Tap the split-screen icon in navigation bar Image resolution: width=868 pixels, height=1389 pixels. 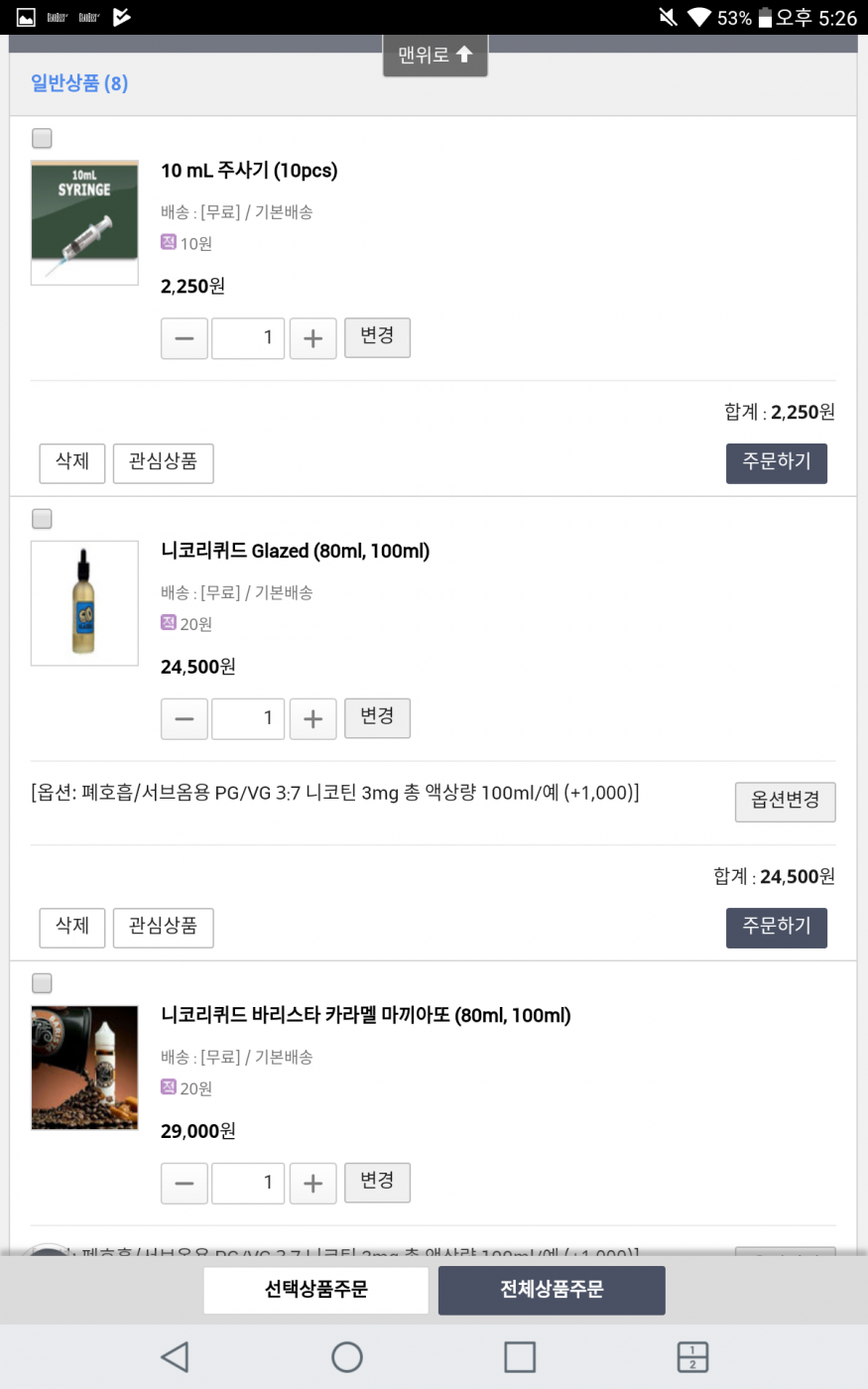pyautogui.click(x=691, y=1356)
